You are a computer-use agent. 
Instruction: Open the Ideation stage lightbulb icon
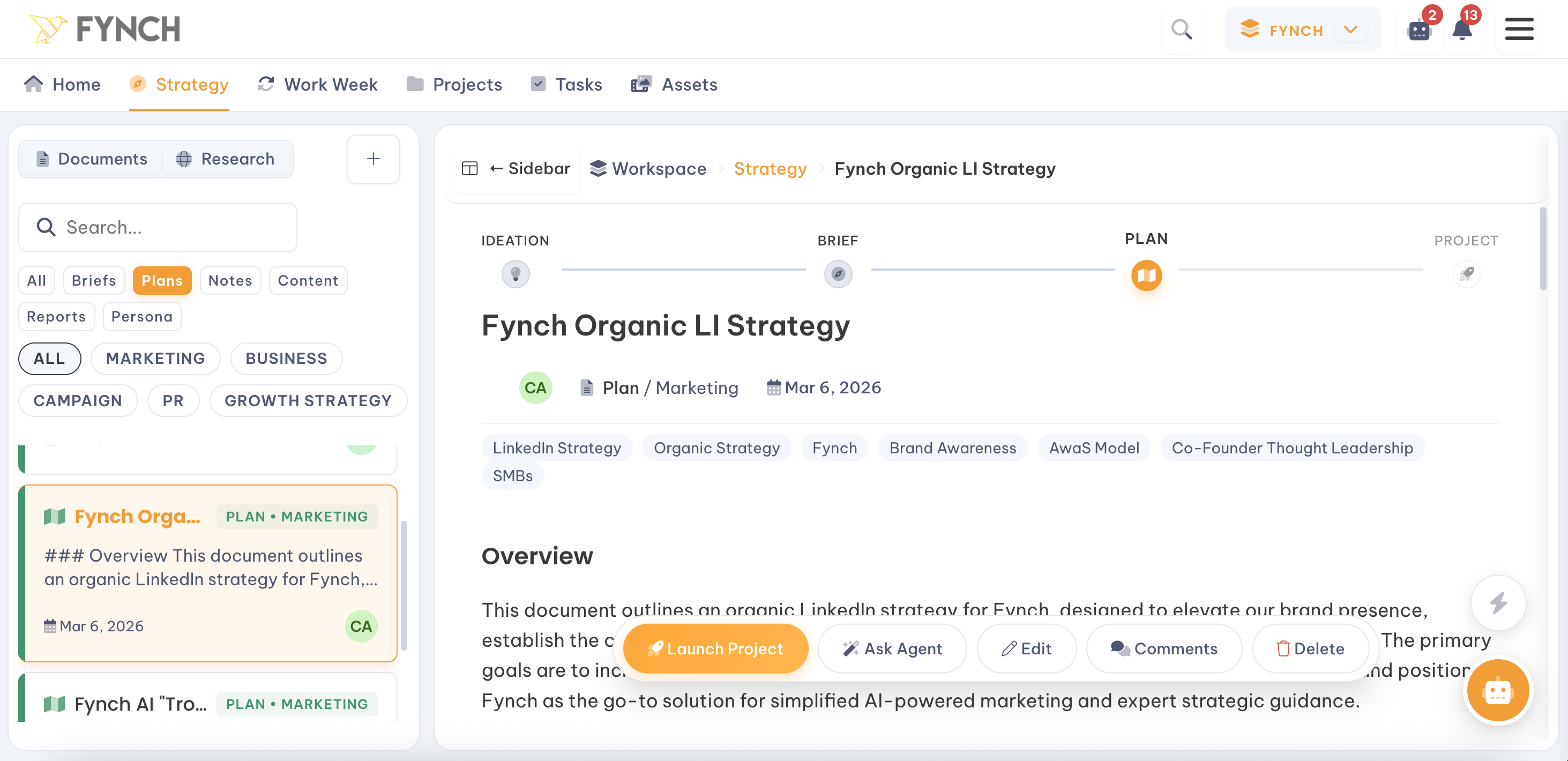(x=516, y=274)
